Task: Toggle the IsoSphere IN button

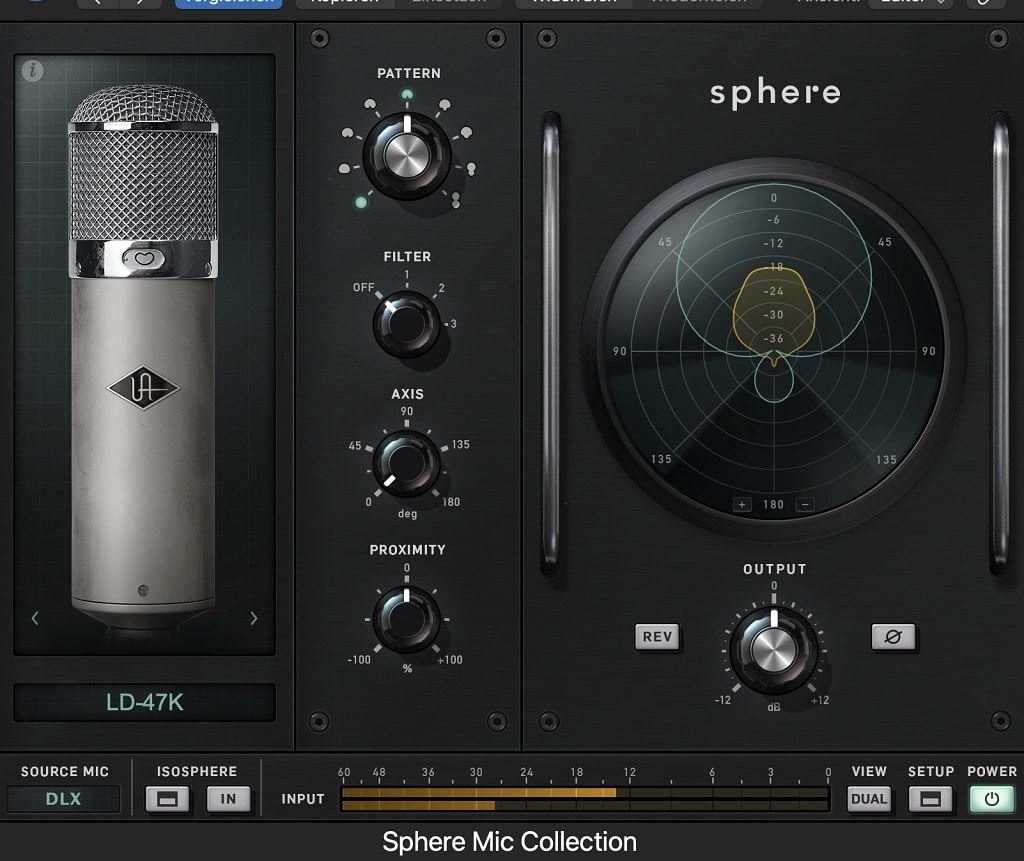Action: tap(228, 798)
